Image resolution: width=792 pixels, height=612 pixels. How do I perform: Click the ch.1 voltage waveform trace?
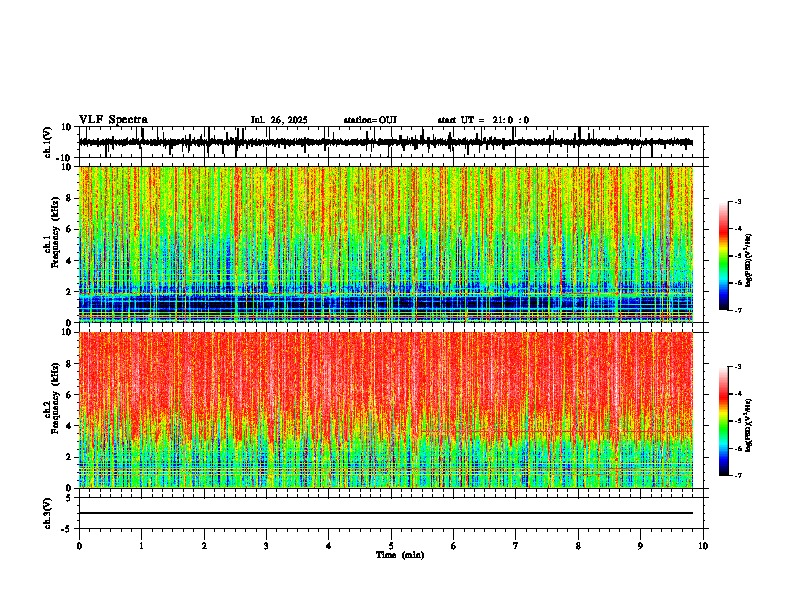coord(386,142)
